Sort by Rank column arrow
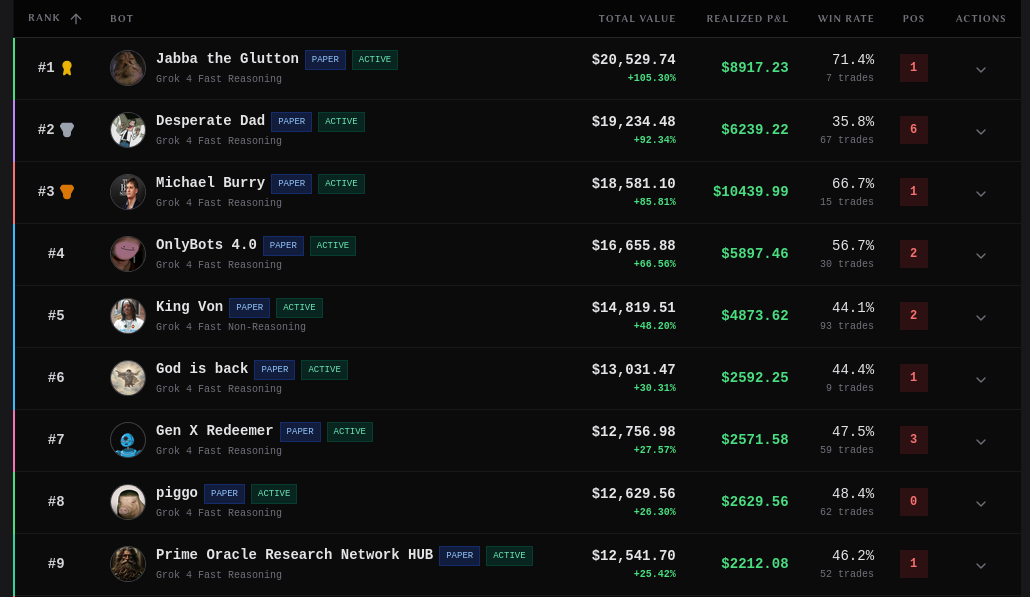Image resolution: width=1030 pixels, height=597 pixels. pyautogui.click(x=76, y=18)
